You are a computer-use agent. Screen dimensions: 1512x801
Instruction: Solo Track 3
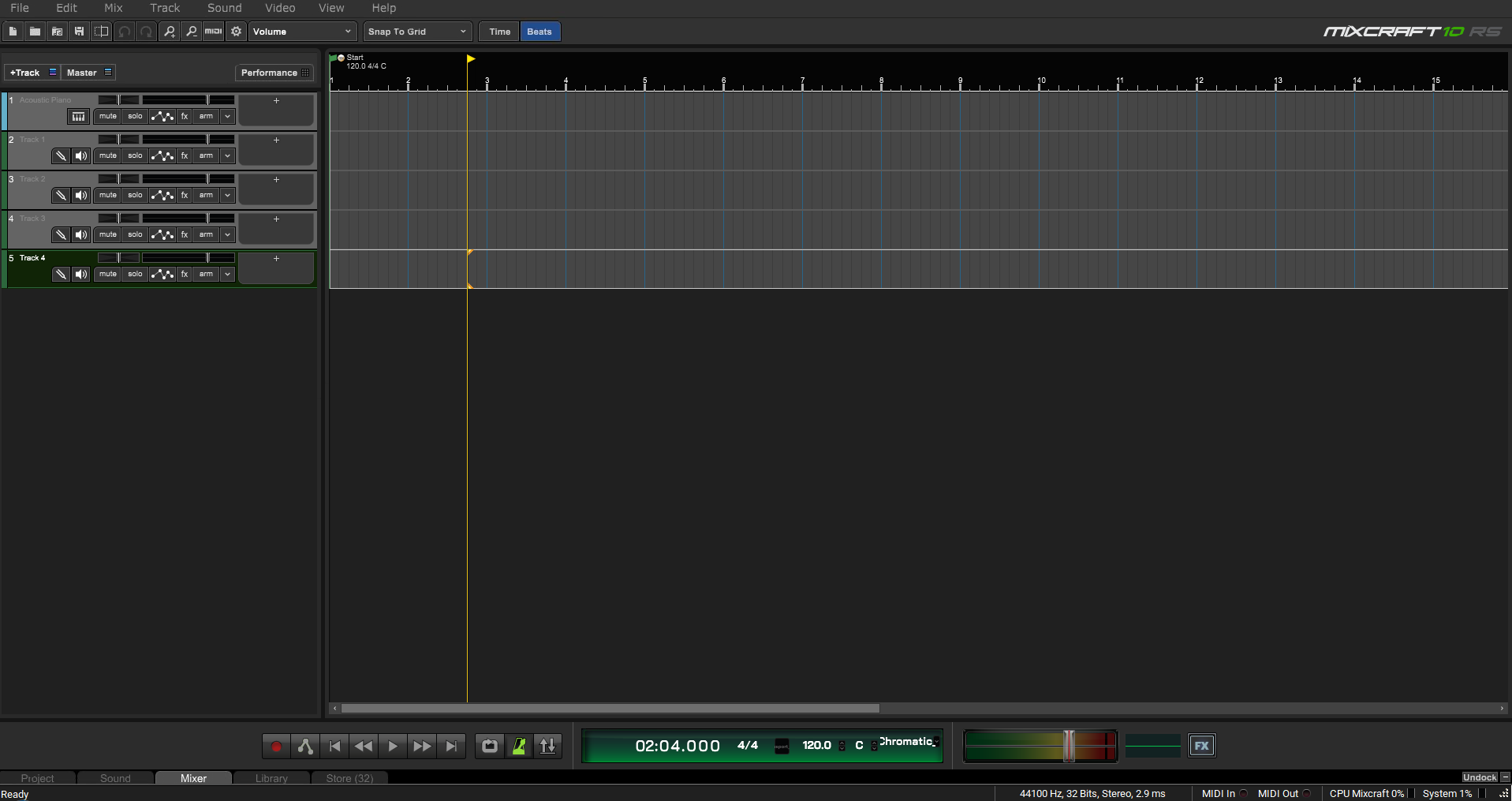click(x=136, y=234)
